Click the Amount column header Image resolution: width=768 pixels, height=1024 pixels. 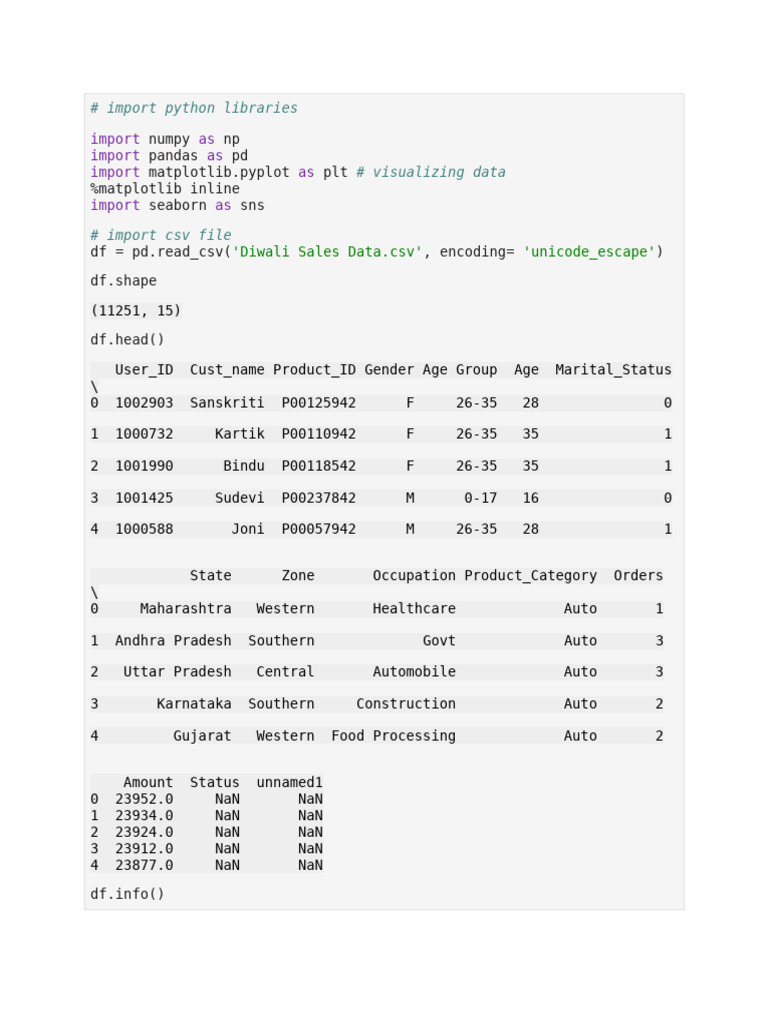click(148, 782)
